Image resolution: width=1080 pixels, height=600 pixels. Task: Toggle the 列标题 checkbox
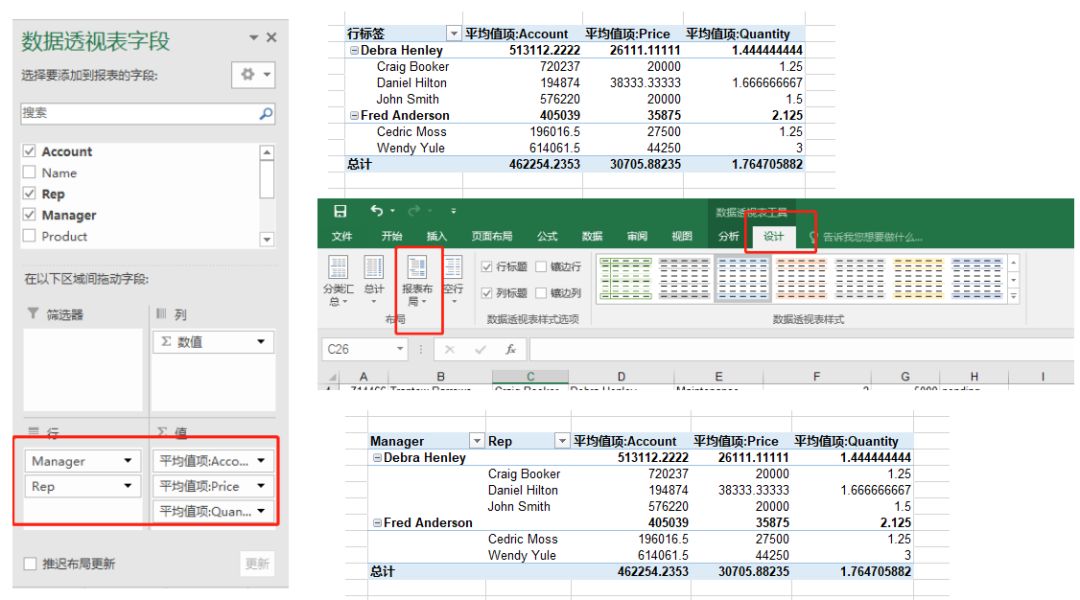pos(487,293)
